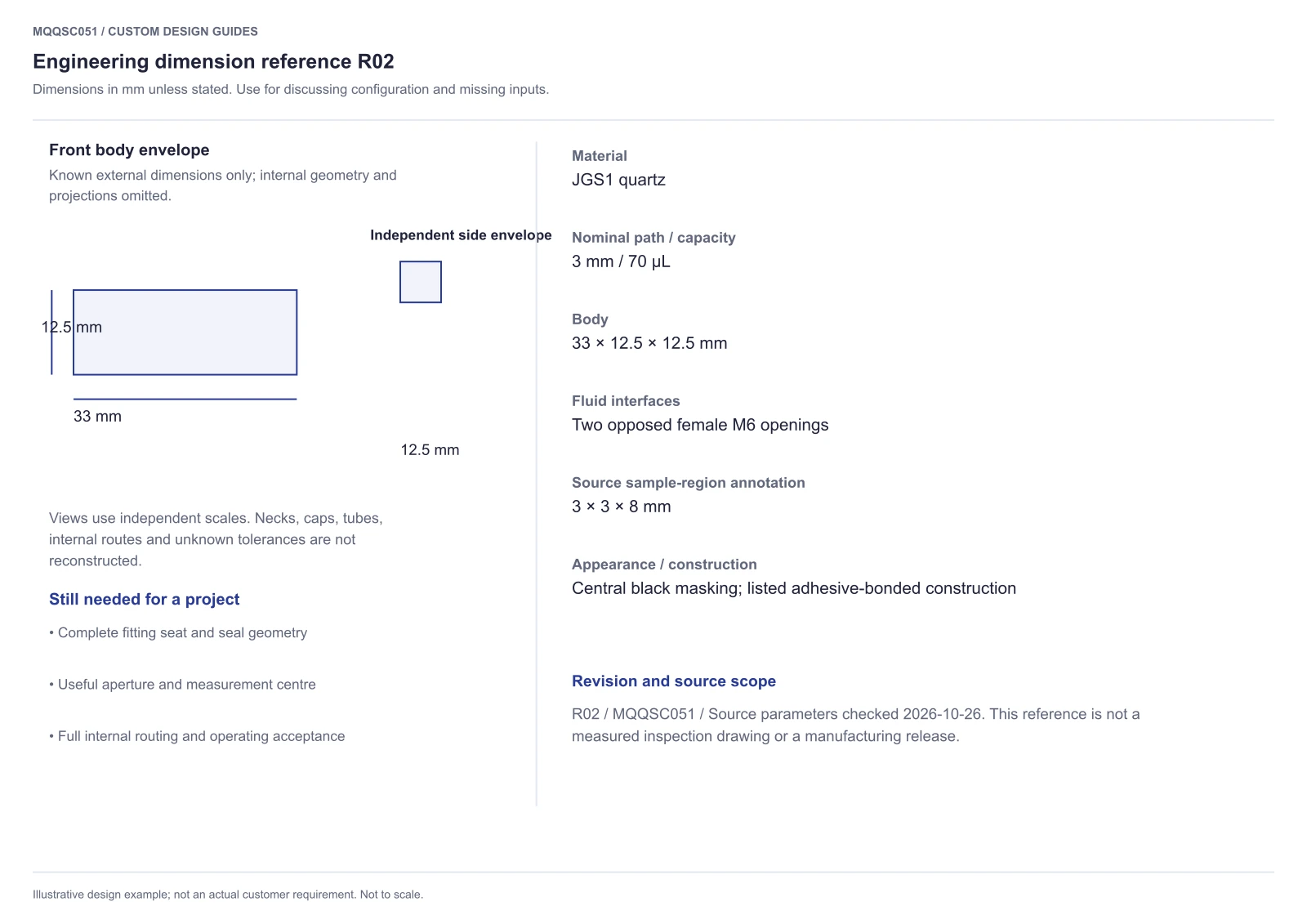
Task: Click the '3 mm / 70 µL' value
Action: pyautogui.click(x=621, y=261)
